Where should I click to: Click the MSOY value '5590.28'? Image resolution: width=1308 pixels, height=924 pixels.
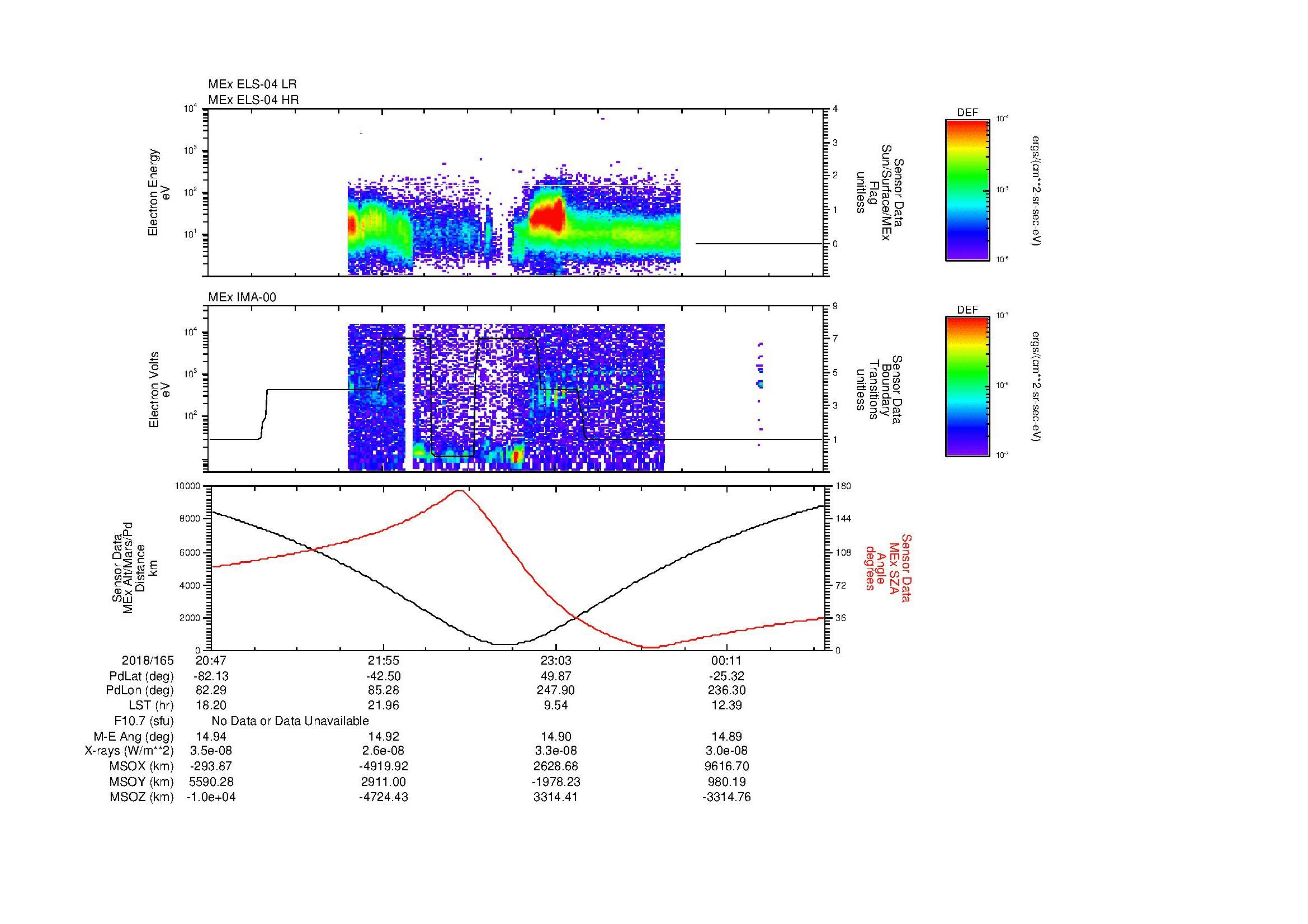pos(211,781)
